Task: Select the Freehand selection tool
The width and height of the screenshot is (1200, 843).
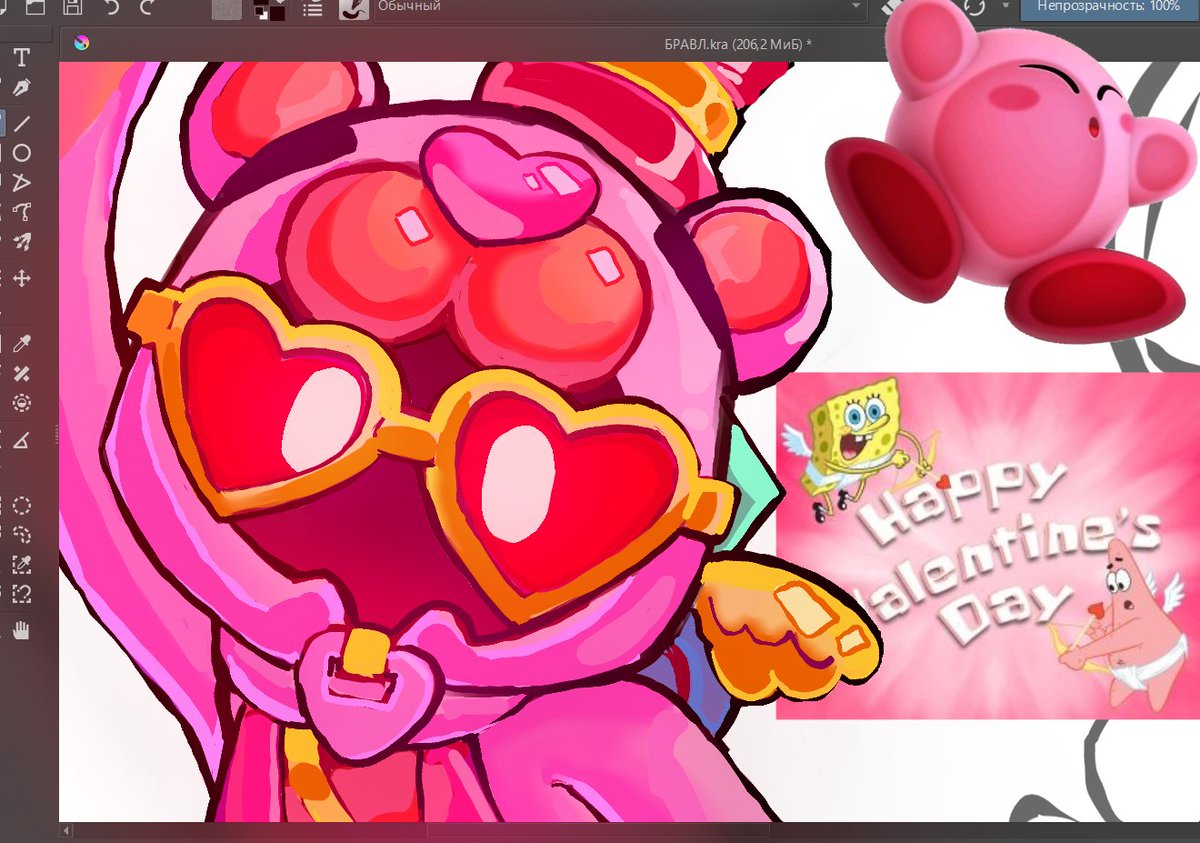Action: 21,535
